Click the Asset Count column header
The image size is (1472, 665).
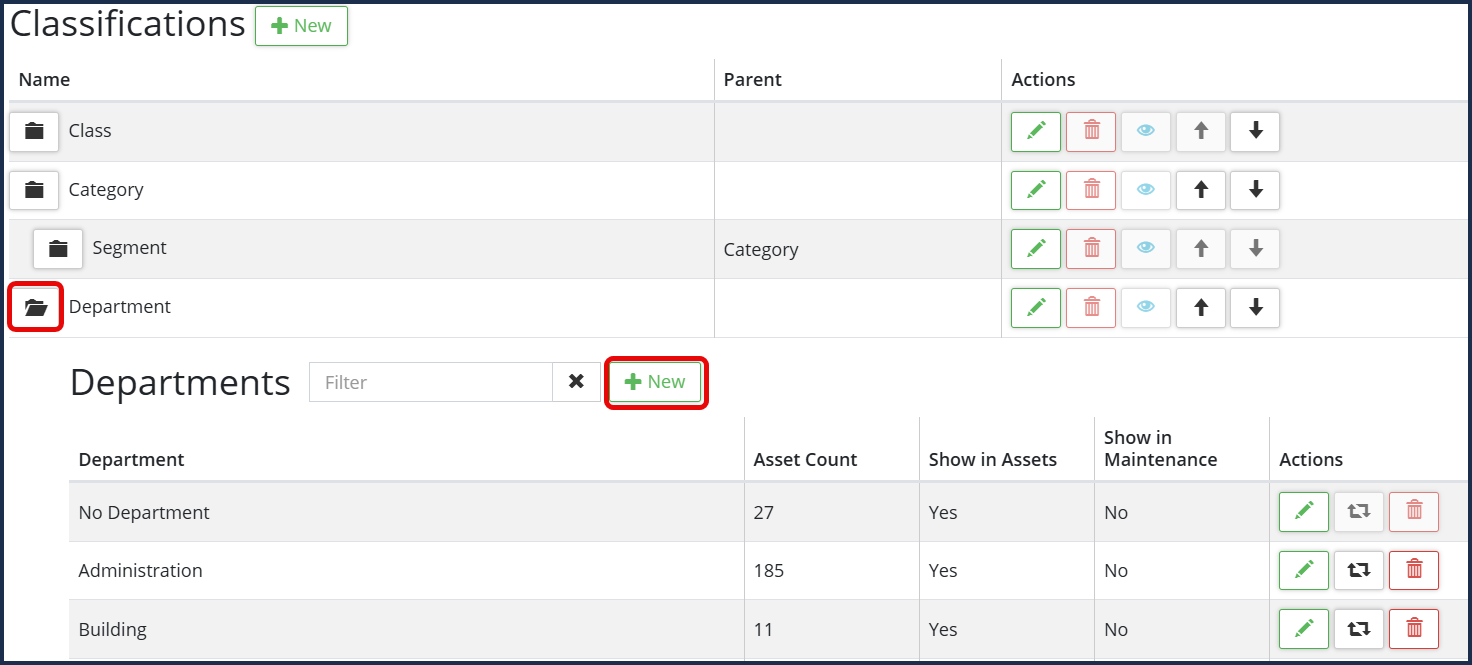pos(805,460)
